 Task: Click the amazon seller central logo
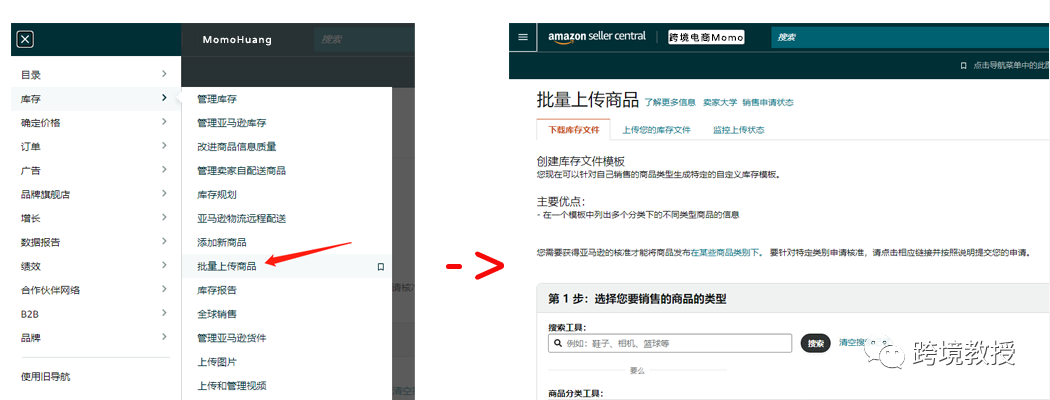point(597,37)
